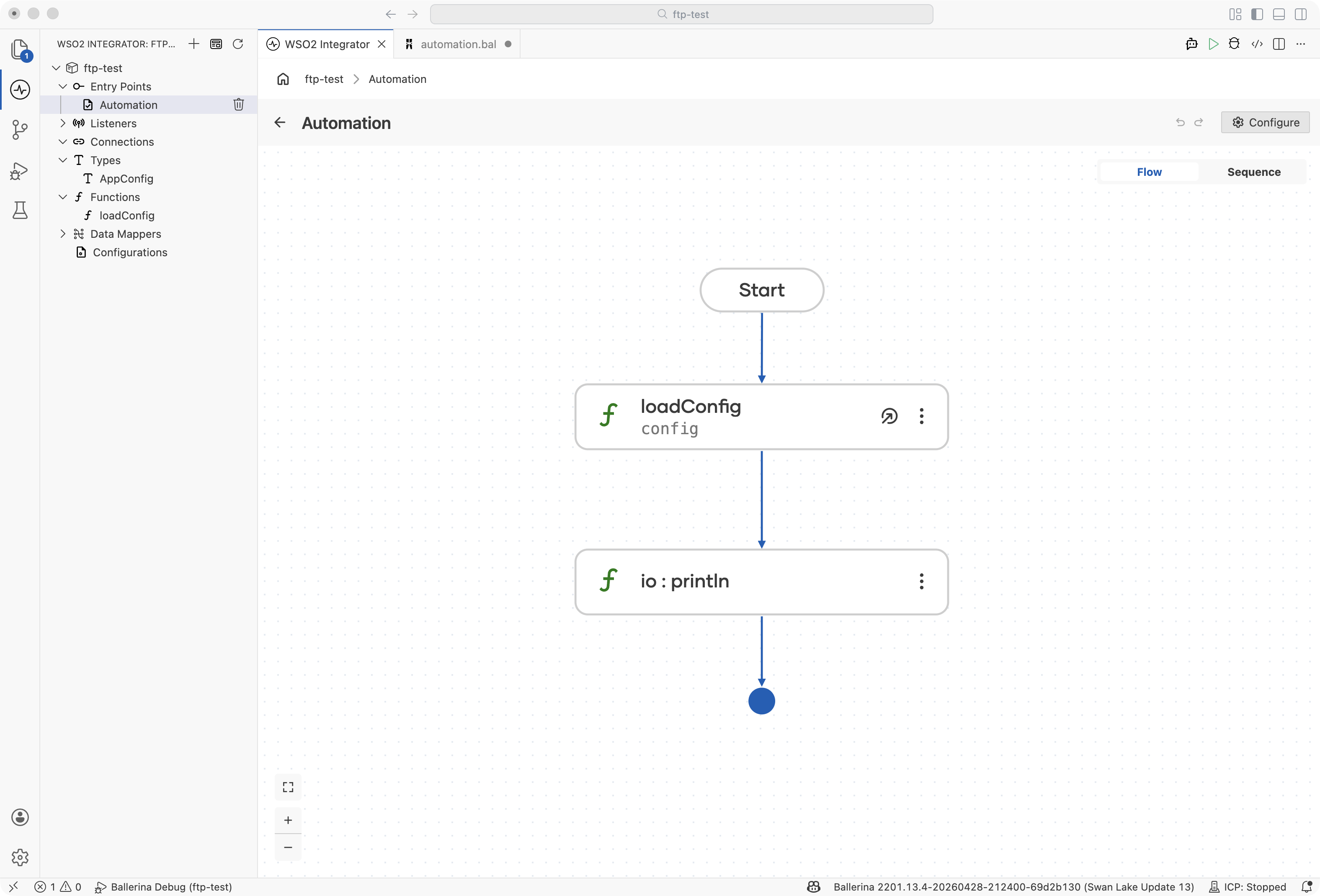
Task: Click the ftp-test search field in the title bar
Action: click(x=682, y=14)
